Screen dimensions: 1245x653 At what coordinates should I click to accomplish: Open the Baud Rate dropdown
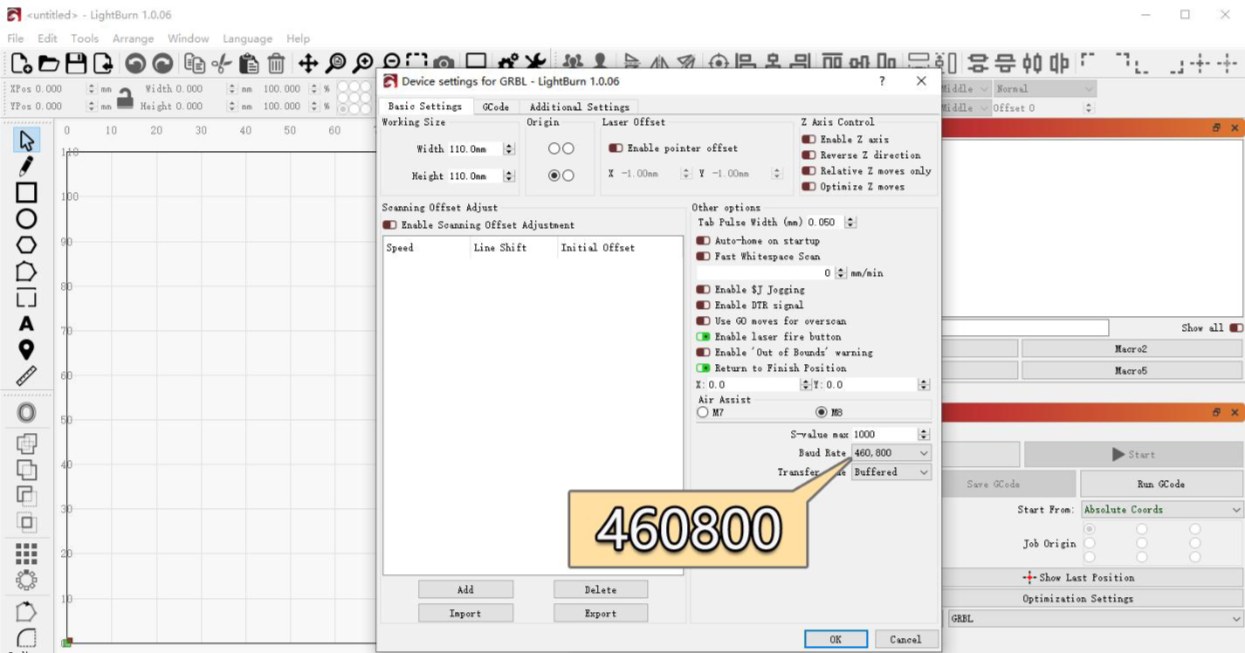pyautogui.click(x=891, y=453)
